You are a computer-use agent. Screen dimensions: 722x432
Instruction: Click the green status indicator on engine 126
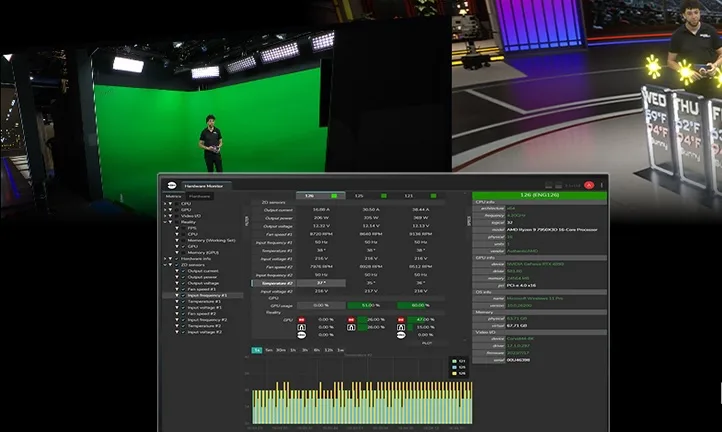(x=335, y=196)
